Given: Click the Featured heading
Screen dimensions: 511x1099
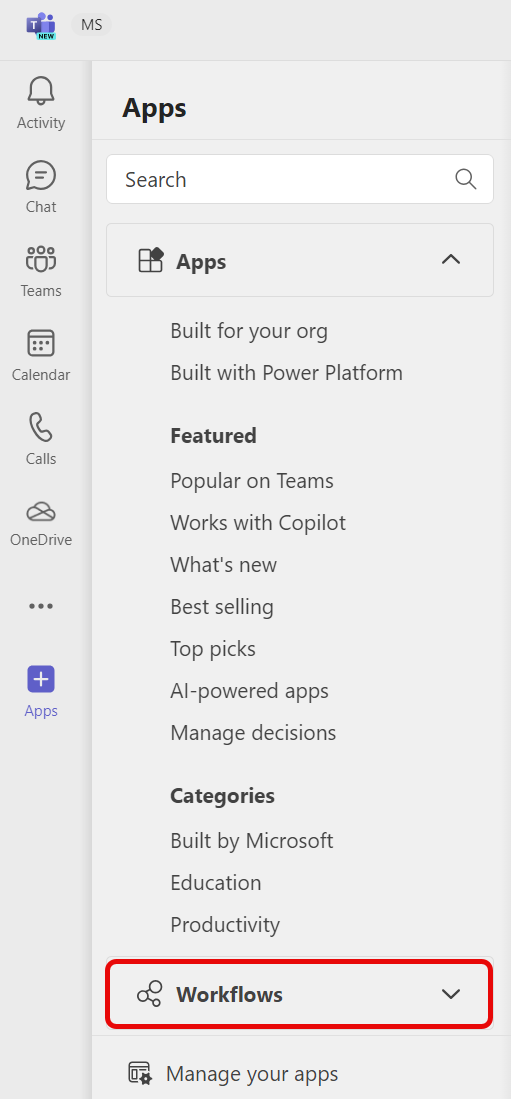Looking at the screenshot, I should pos(213,436).
